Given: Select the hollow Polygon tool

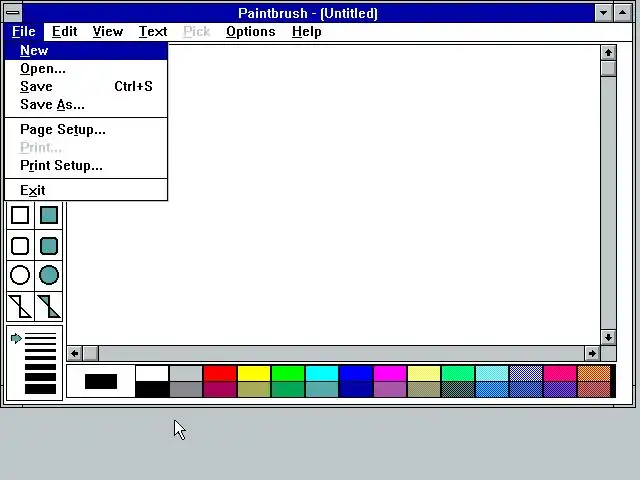Looking at the screenshot, I should 20,307.
